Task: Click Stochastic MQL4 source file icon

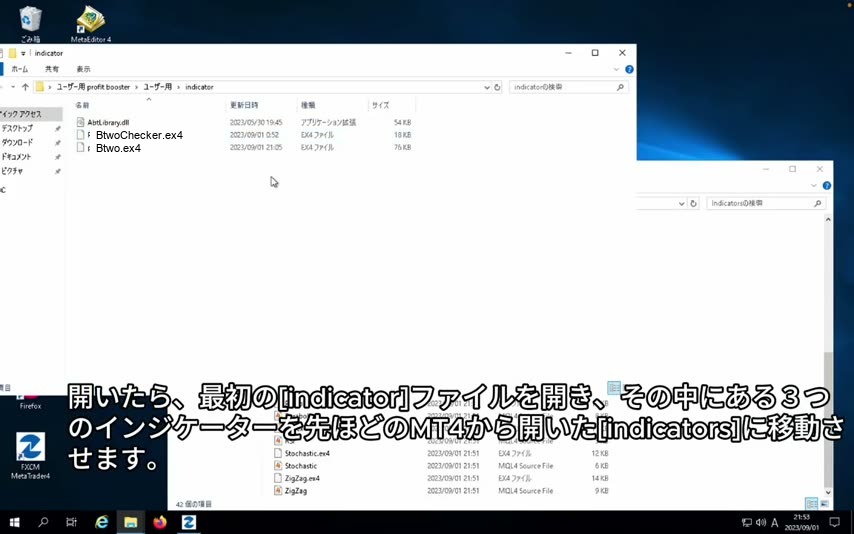Action: coord(278,465)
